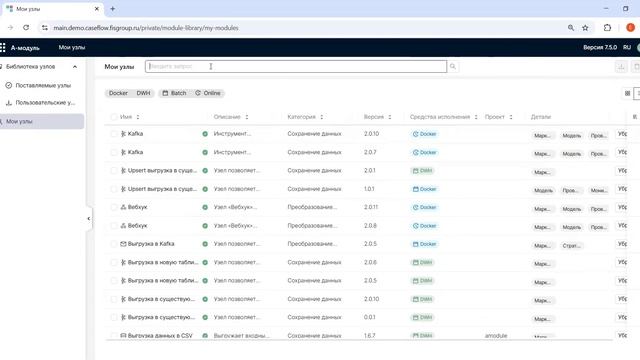
Task: Click browser zoom magnifier icon
Action: [571, 28]
